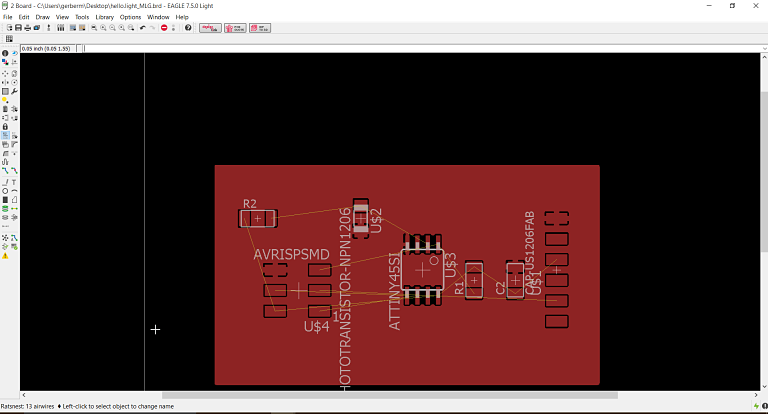This screenshot has width=768, height=414.
Task: Click the PCB Quote button
Action: (x=235, y=28)
